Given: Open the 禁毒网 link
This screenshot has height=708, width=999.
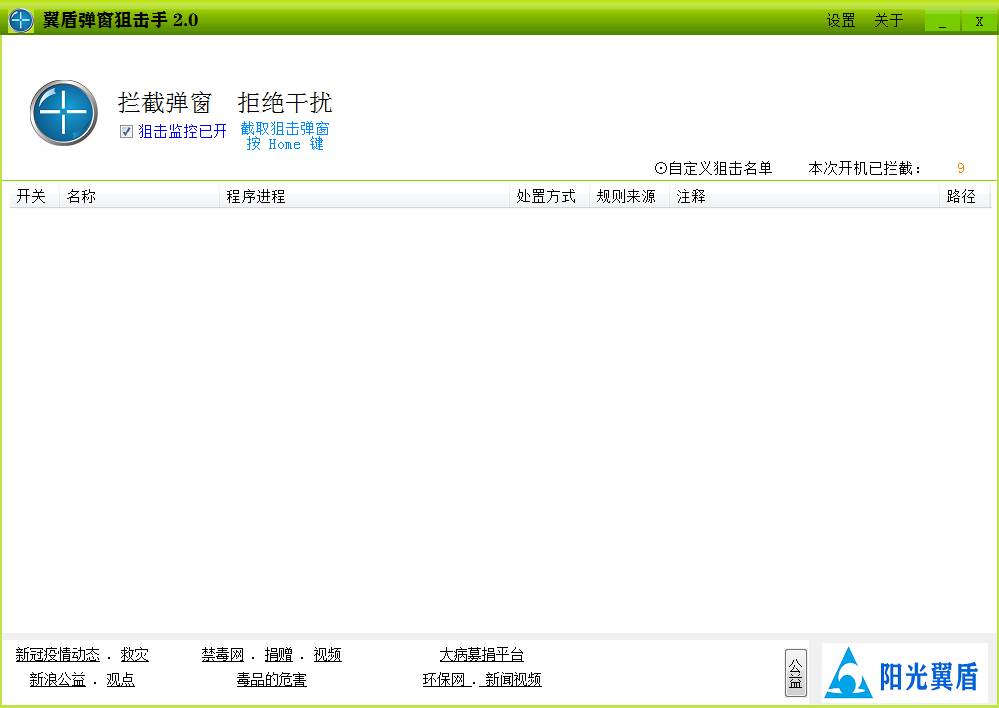Looking at the screenshot, I should click(222, 655).
